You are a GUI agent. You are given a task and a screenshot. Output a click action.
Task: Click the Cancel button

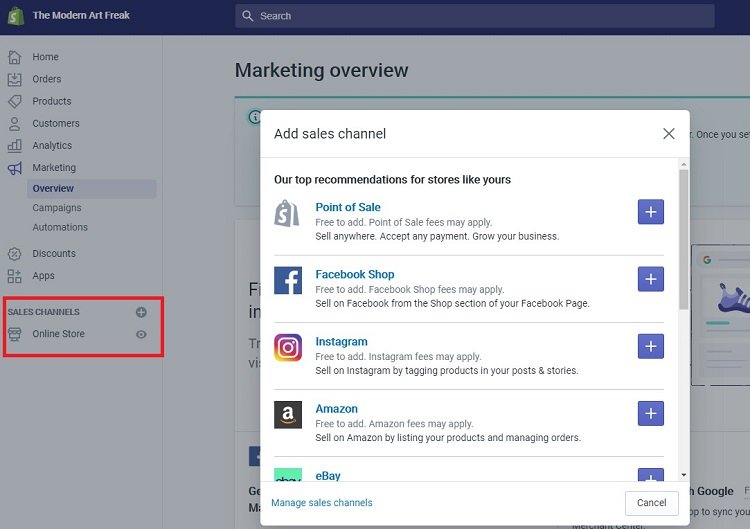(651, 503)
